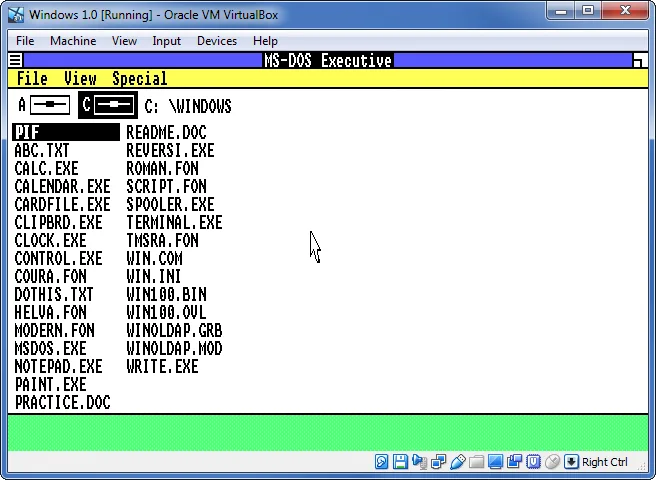Viewport: 656px width, 480px height.
Task: Click the CPU virtualization status icon
Action: pyautogui.click(x=533, y=462)
